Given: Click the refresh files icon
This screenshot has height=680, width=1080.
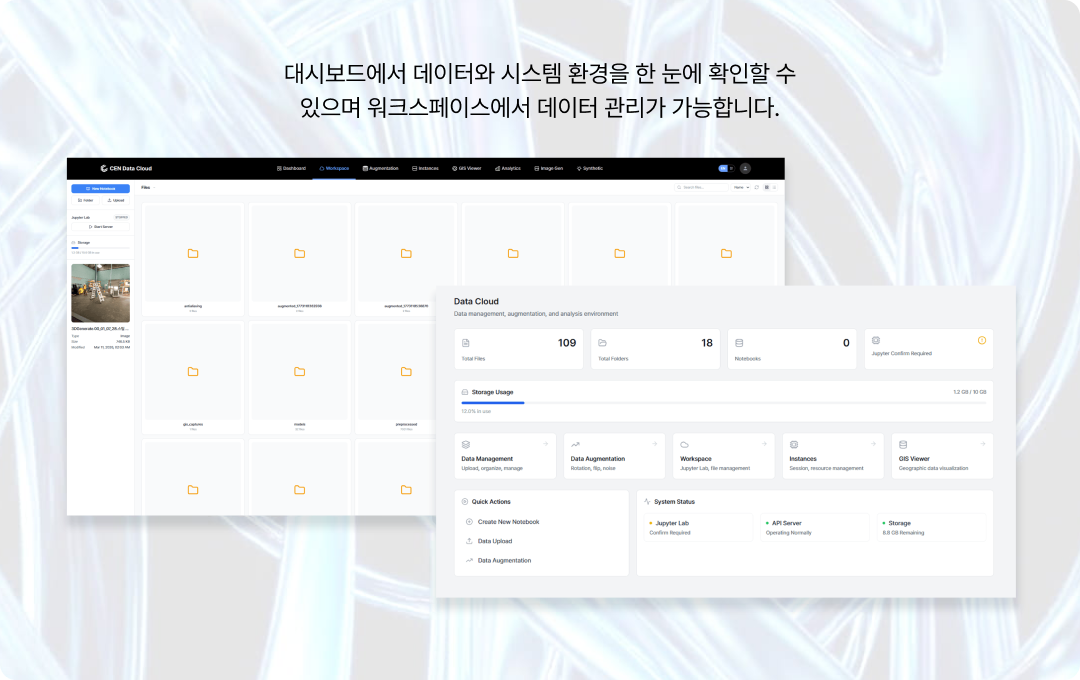Looking at the screenshot, I should (757, 187).
